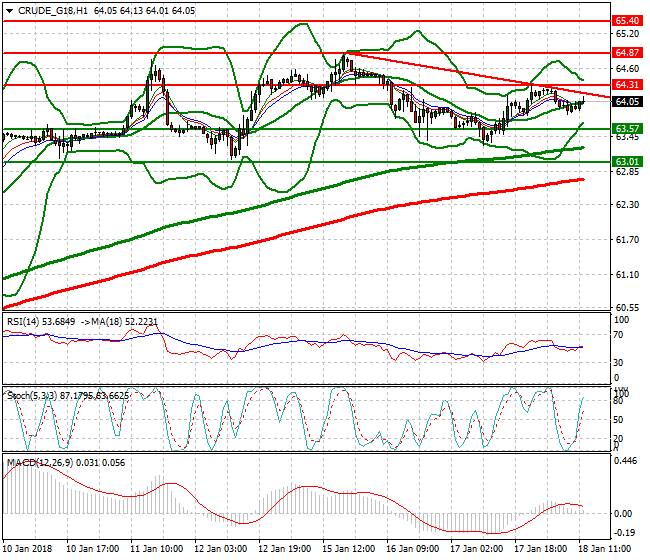The image size is (650, 560).
Task: Click RSI scale level 30
Action: pyautogui.click(x=618, y=363)
